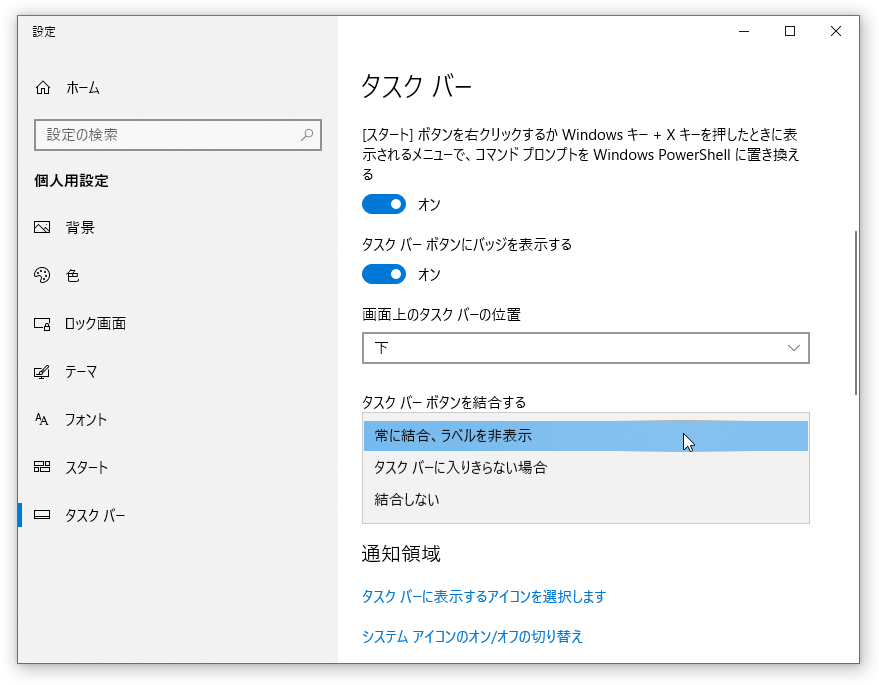
Task: Open the フォント icon
Action: [x=42, y=419]
